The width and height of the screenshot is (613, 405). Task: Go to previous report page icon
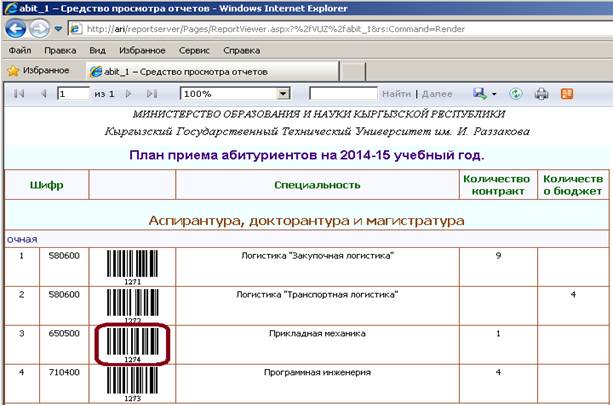pos(43,94)
